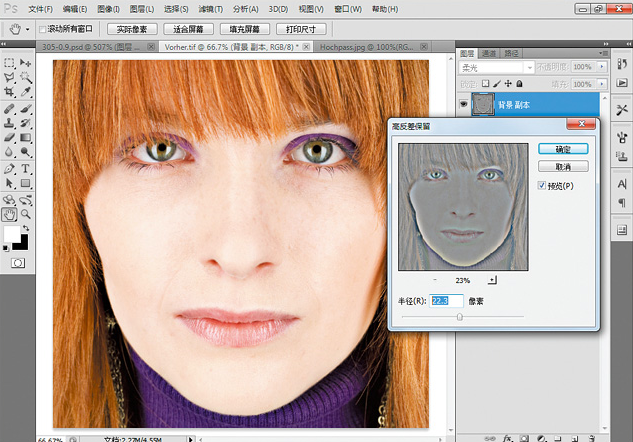The width and height of the screenshot is (633, 442).
Task: Select the Horizontal Type tool
Action: (x=25, y=169)
